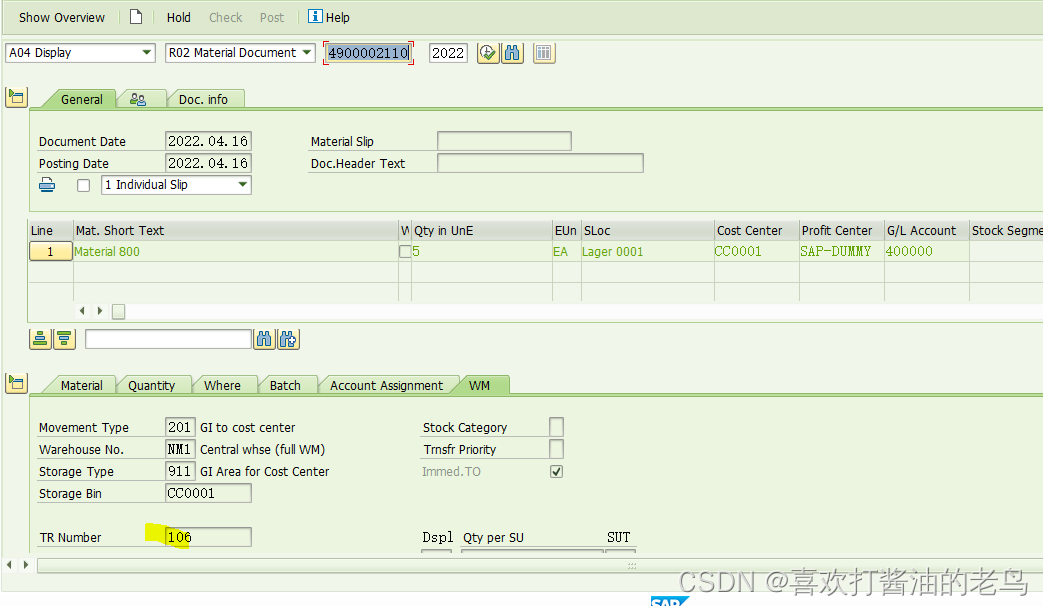Open the 1 Individual Slip dropdown

pos(243,184)
